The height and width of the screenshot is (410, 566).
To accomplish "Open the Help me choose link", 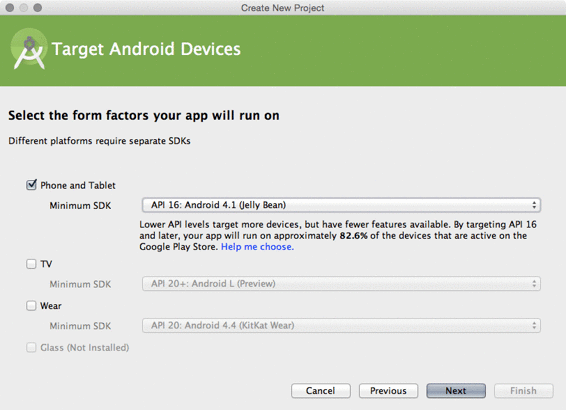I will tap(257, 247).
